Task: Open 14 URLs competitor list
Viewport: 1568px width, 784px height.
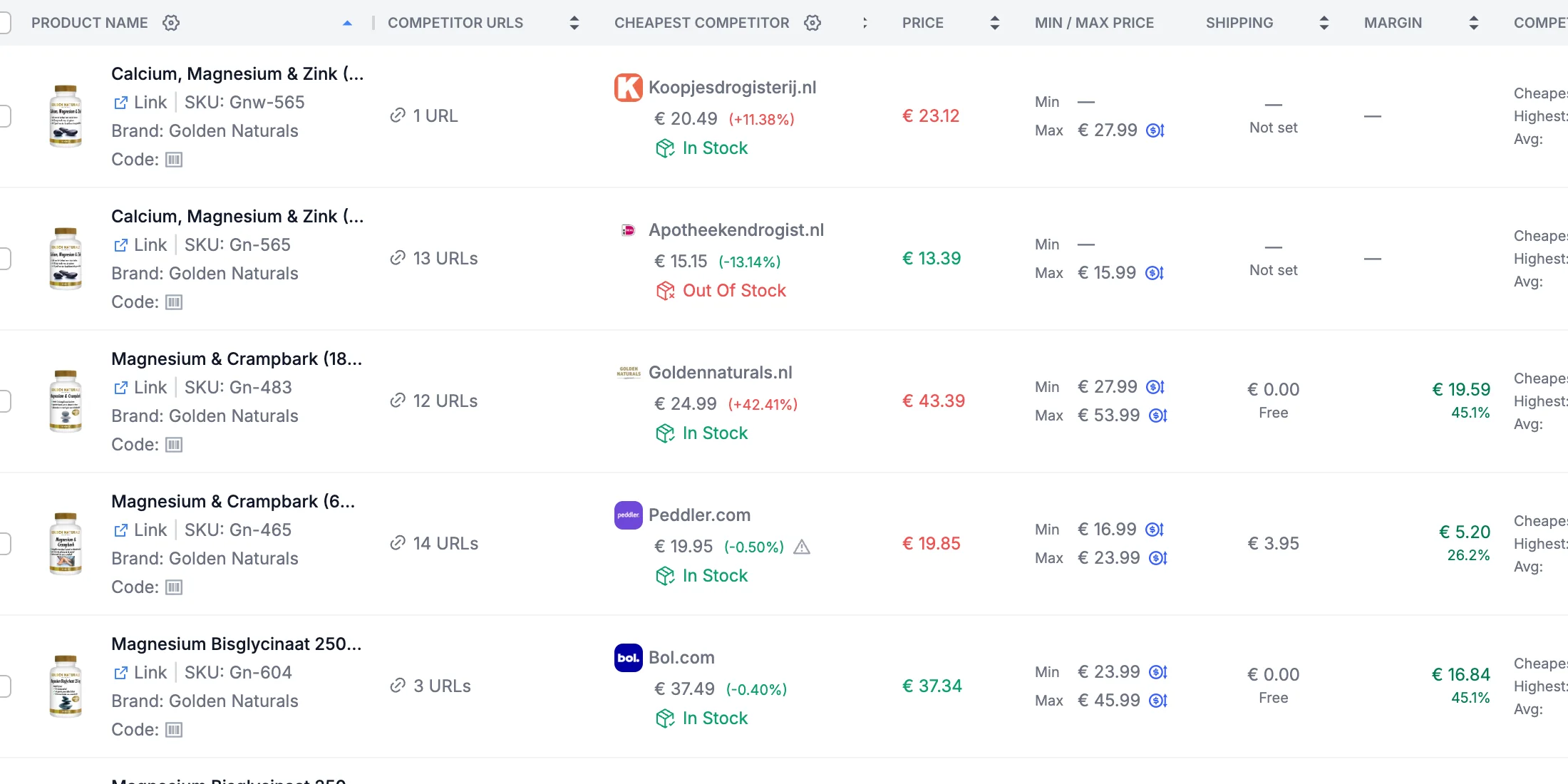Action: click(x=434, y=544)
